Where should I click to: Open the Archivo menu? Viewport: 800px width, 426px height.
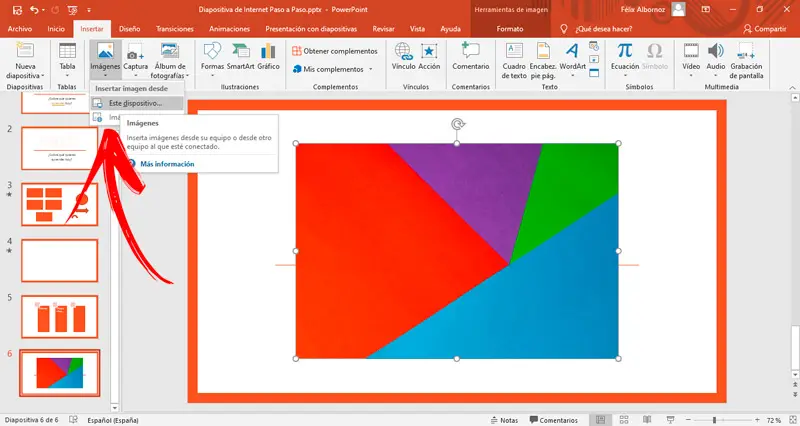[x=20, y=29]
